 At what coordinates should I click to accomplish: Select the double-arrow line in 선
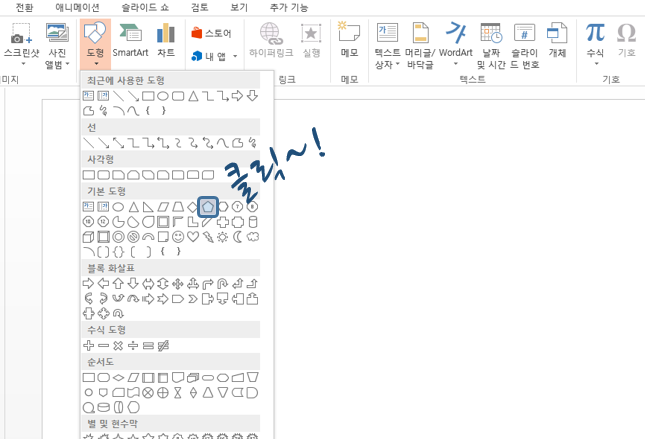pyautogui.click(x=118, y=143)
